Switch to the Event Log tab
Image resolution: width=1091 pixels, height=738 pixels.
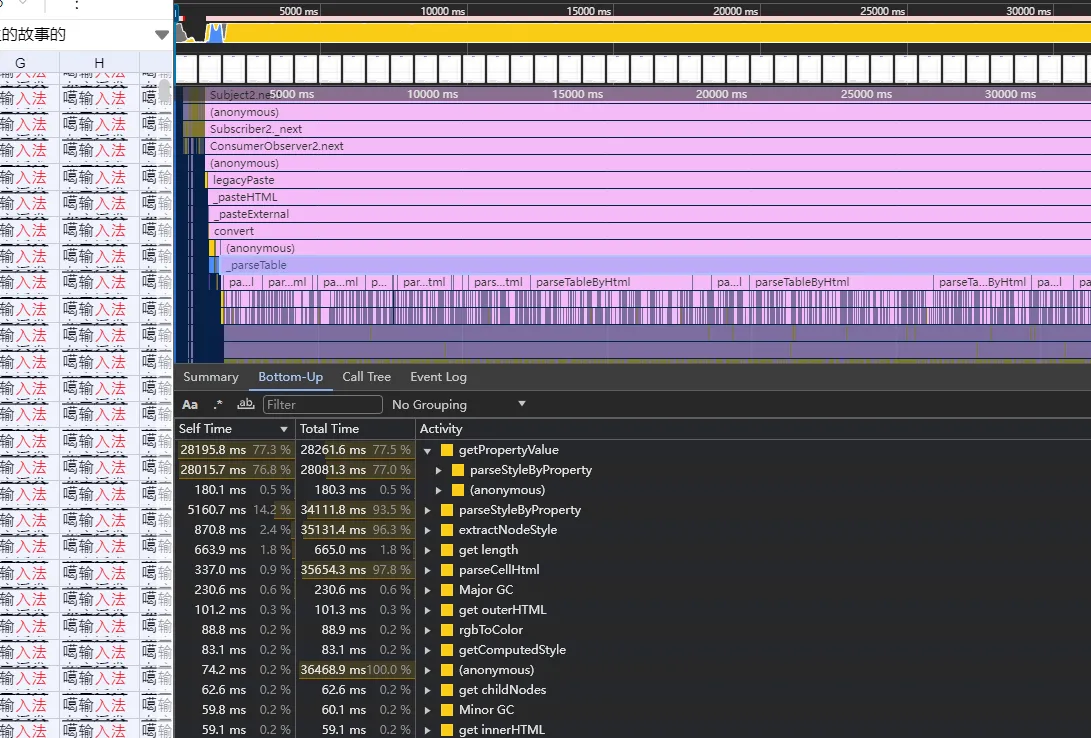click(438, 377)
